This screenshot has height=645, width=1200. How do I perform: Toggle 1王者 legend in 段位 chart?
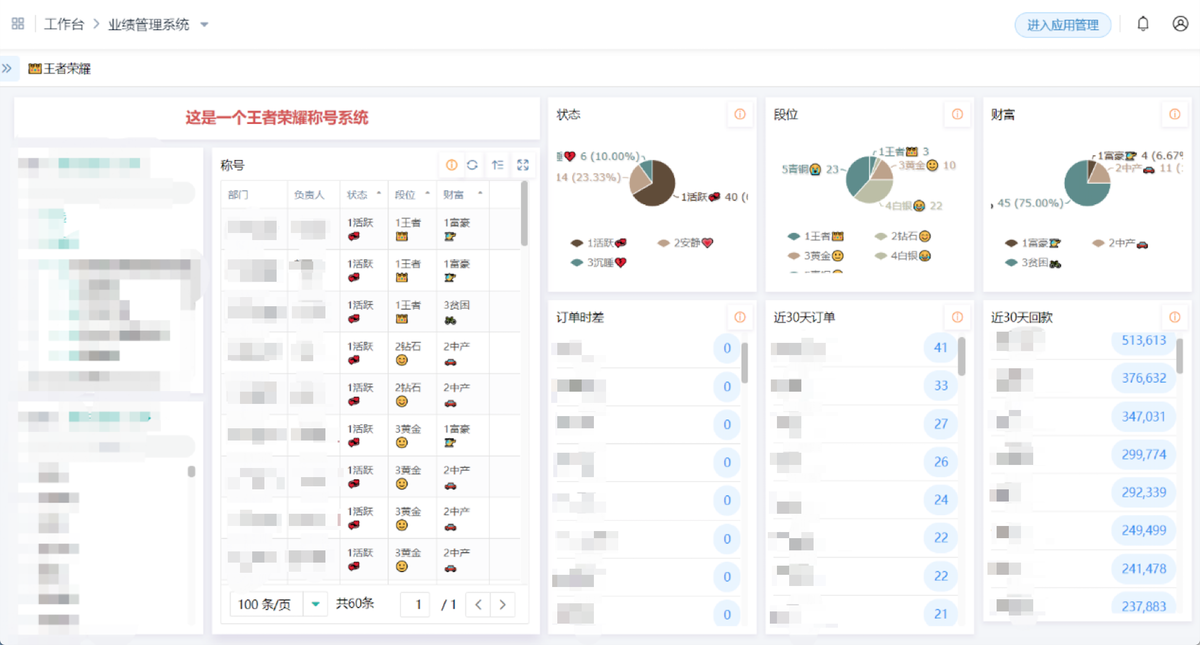(x=816, y=236)
